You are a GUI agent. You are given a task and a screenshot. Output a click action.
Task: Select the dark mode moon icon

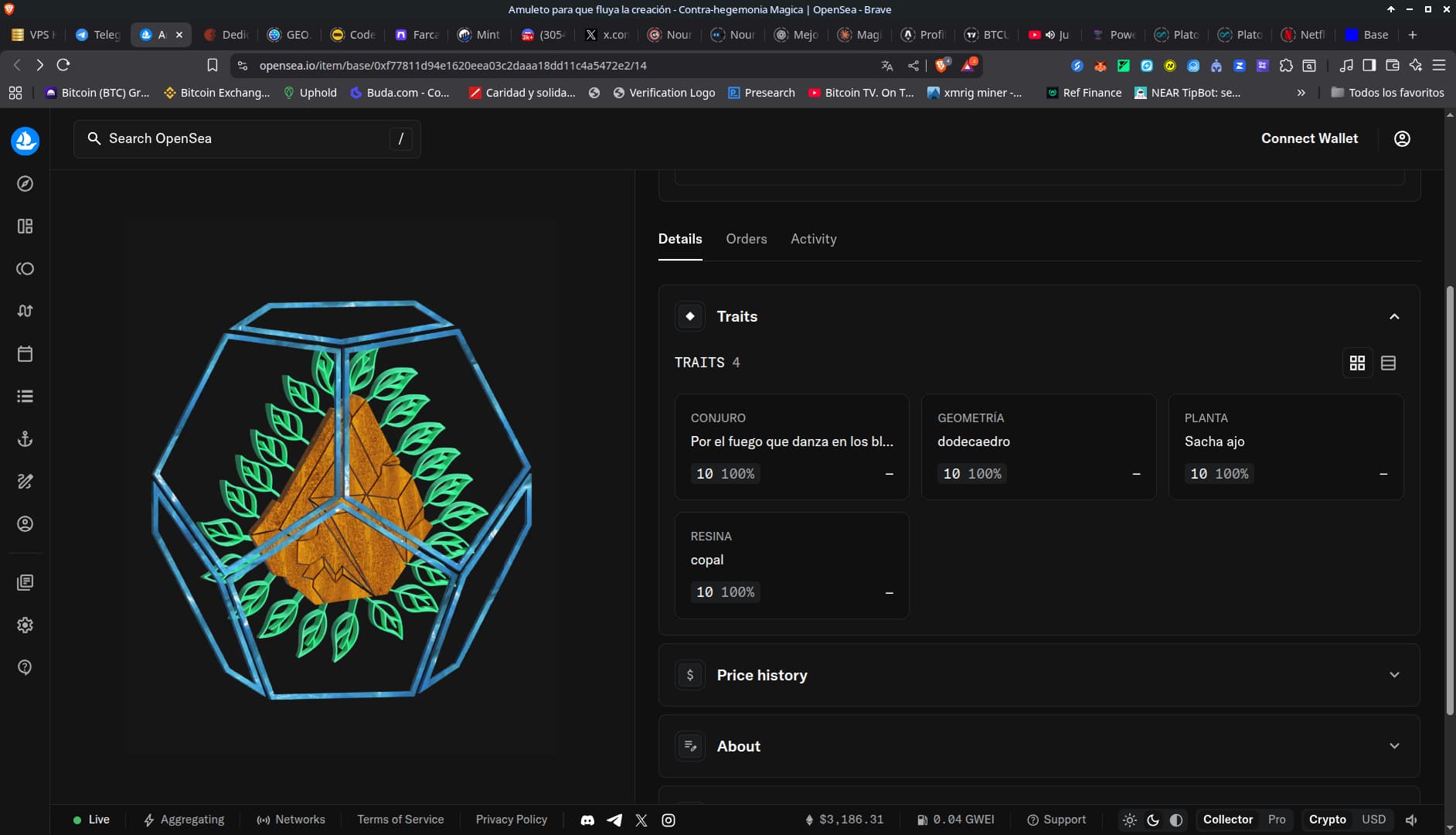[x=1153, y=820]
